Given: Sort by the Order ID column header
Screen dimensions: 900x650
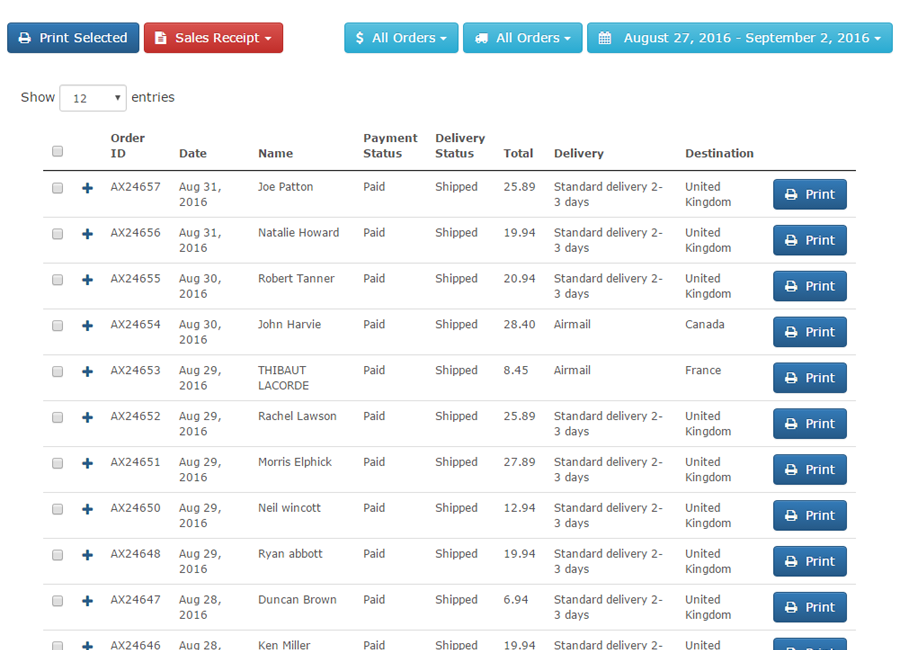Looking at the screenshot, I should click(x=127, y=146).
